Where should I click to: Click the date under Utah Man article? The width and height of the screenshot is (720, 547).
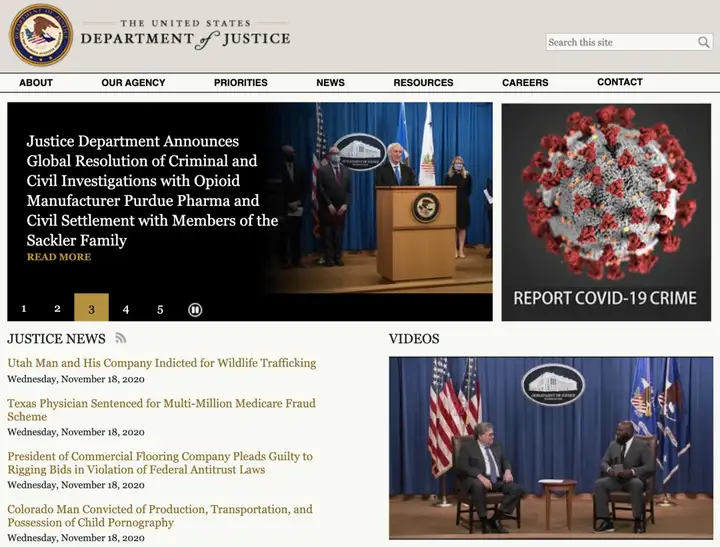point(76,379)
